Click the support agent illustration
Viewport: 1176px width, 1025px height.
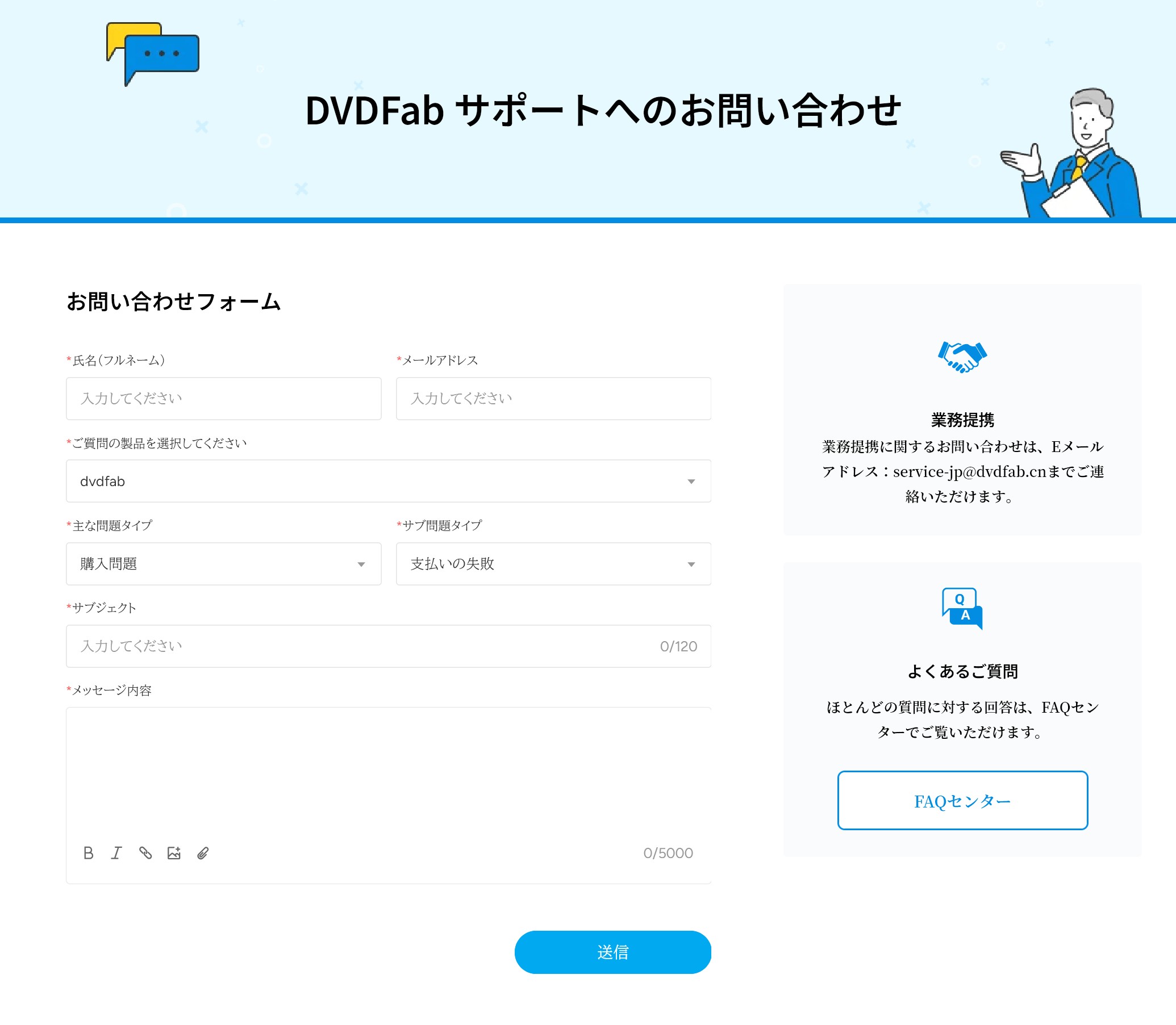1071,153
